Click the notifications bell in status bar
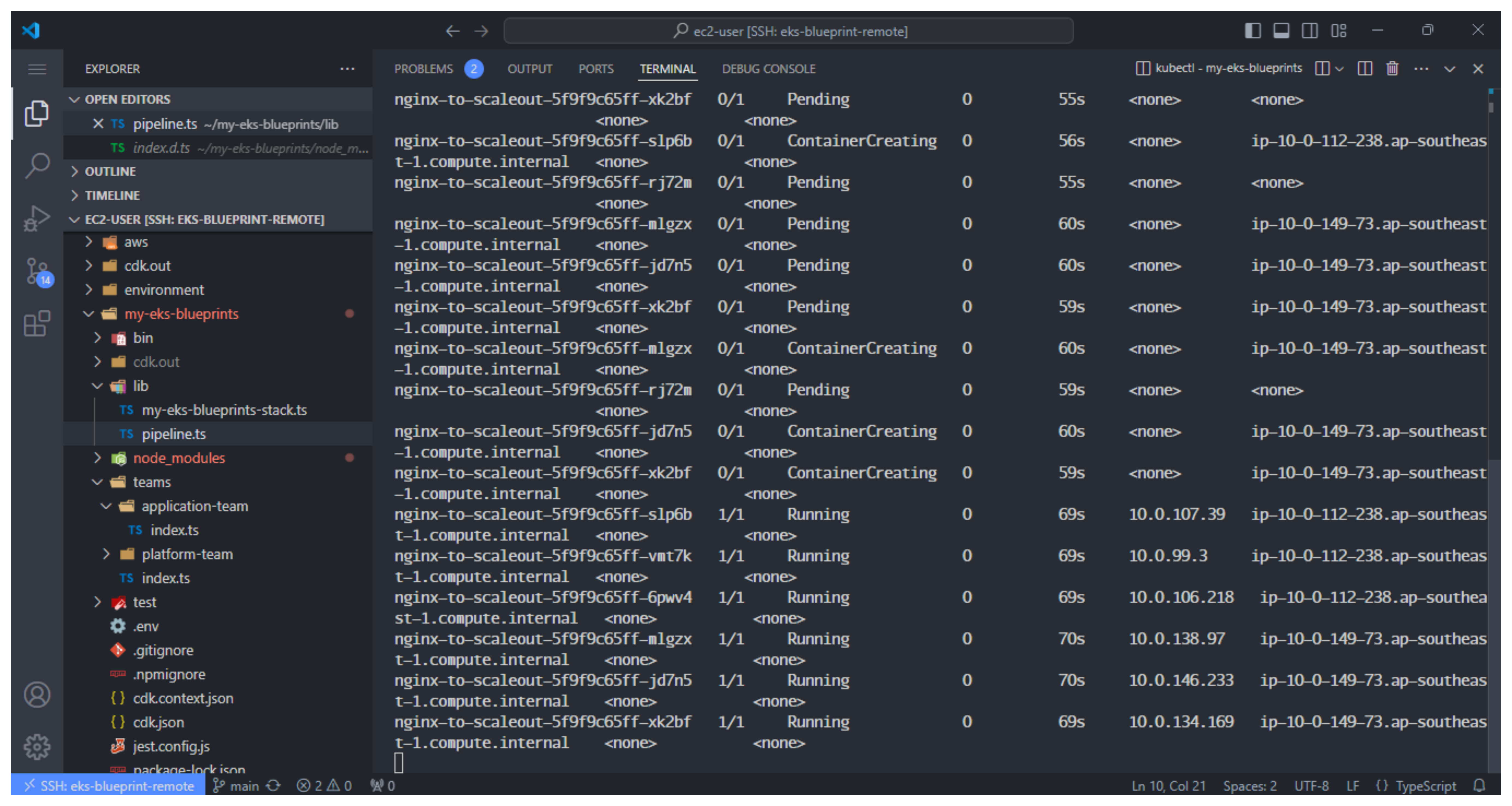 (1479, 786)
